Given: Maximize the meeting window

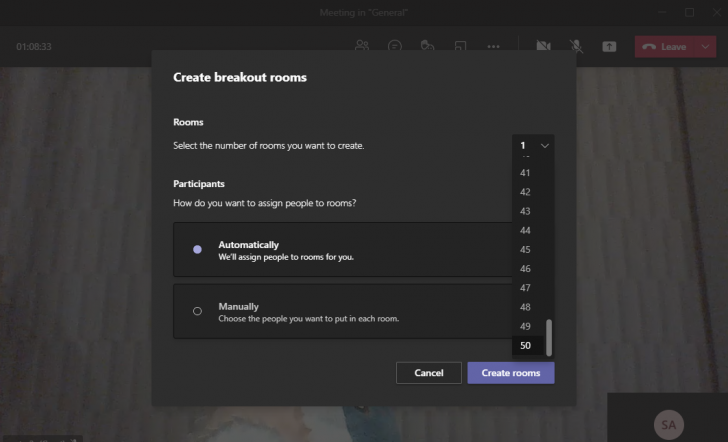Looking at the screenshot, I should (689, 13).
